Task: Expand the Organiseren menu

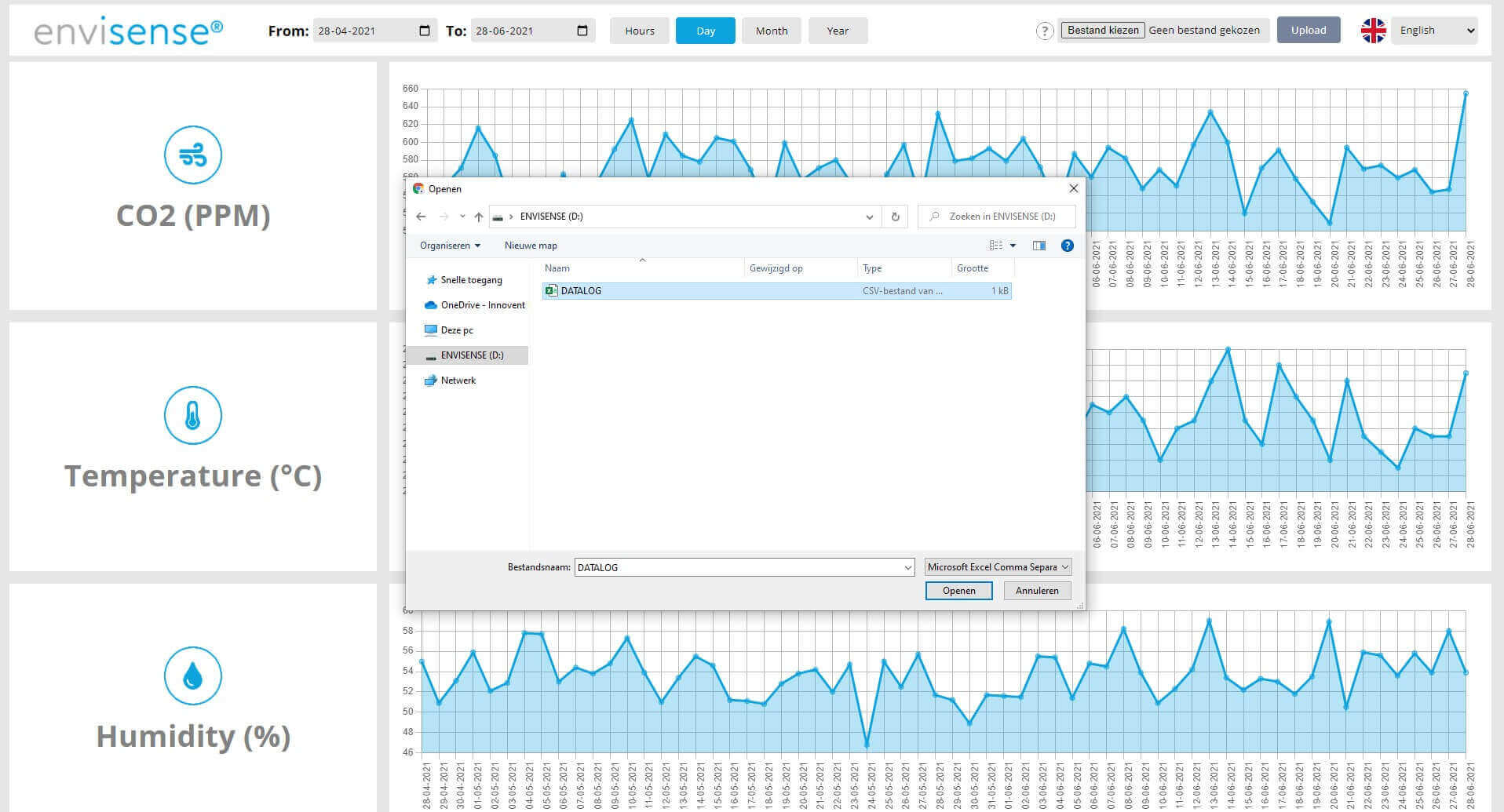Action: (x=450, y=246)
